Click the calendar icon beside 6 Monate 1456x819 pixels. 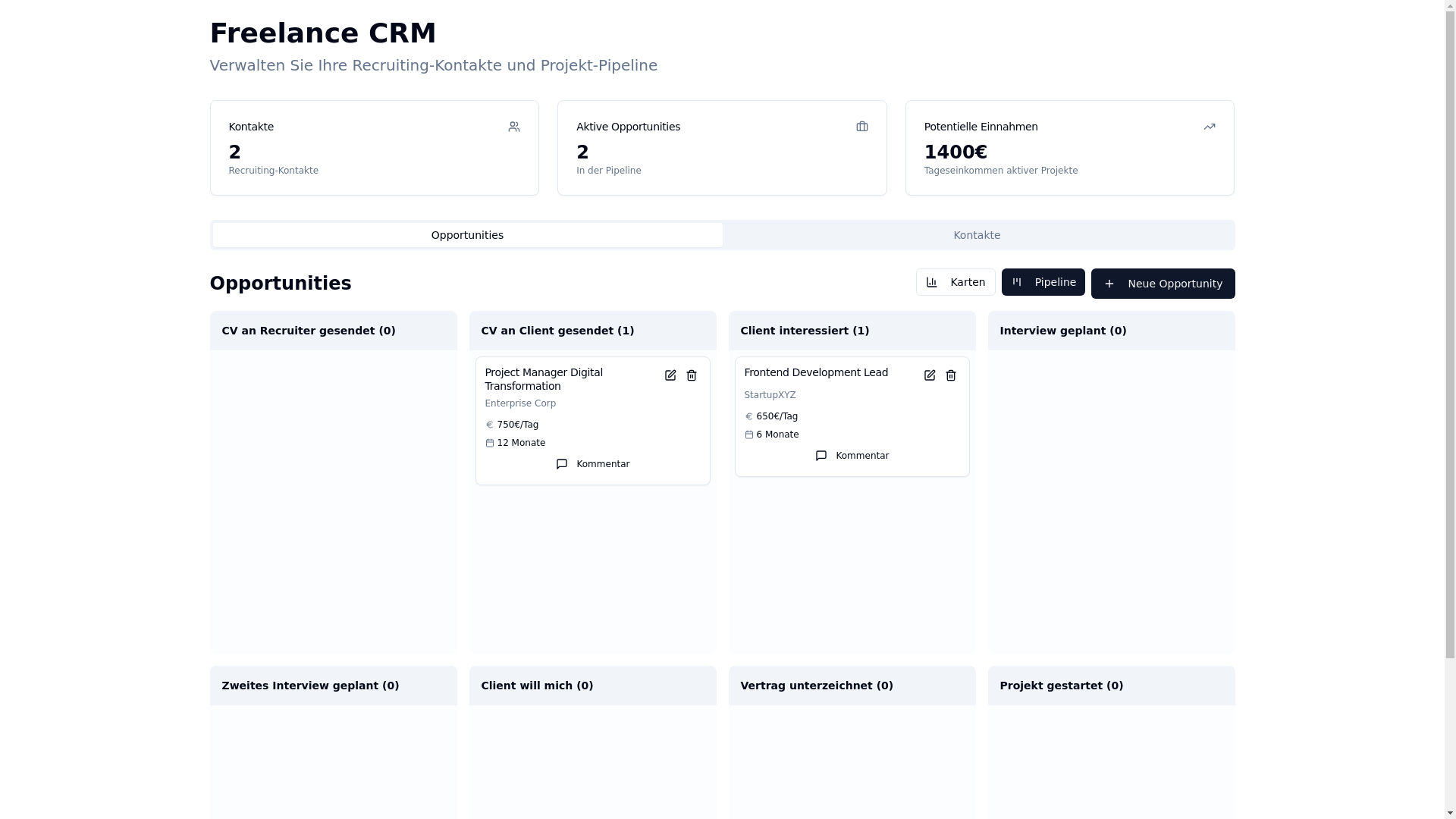point(749,435)
